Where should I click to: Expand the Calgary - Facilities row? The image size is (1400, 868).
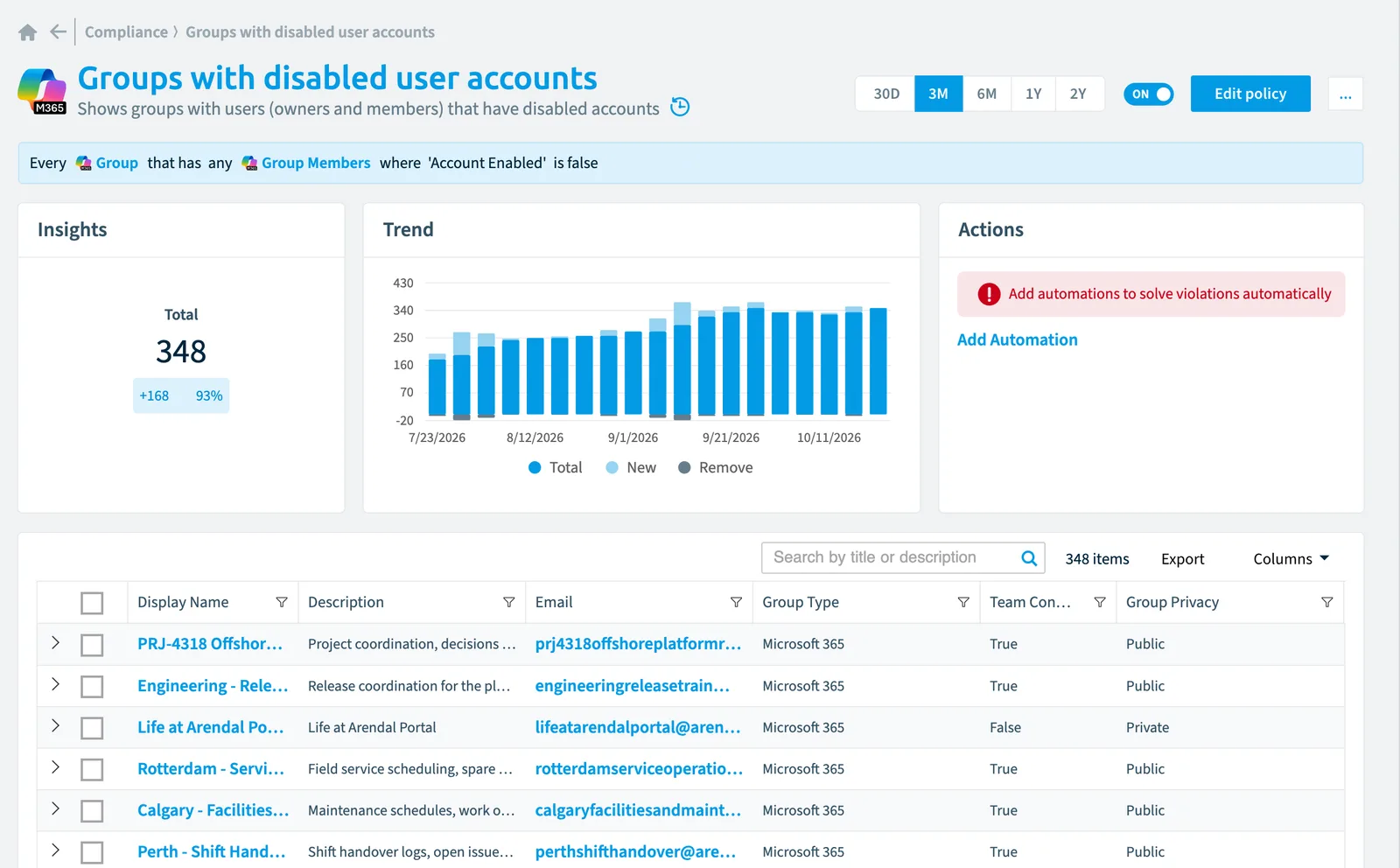[55, 808]
